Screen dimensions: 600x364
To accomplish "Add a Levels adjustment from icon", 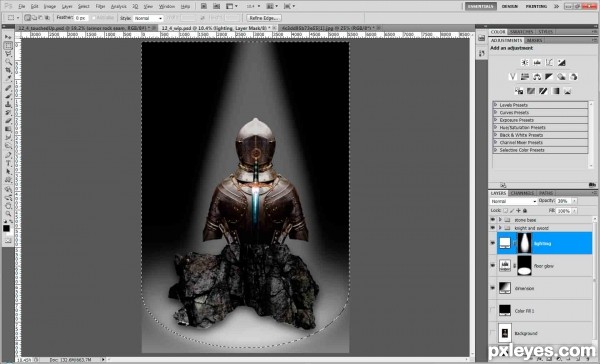I will coord(537,62).
